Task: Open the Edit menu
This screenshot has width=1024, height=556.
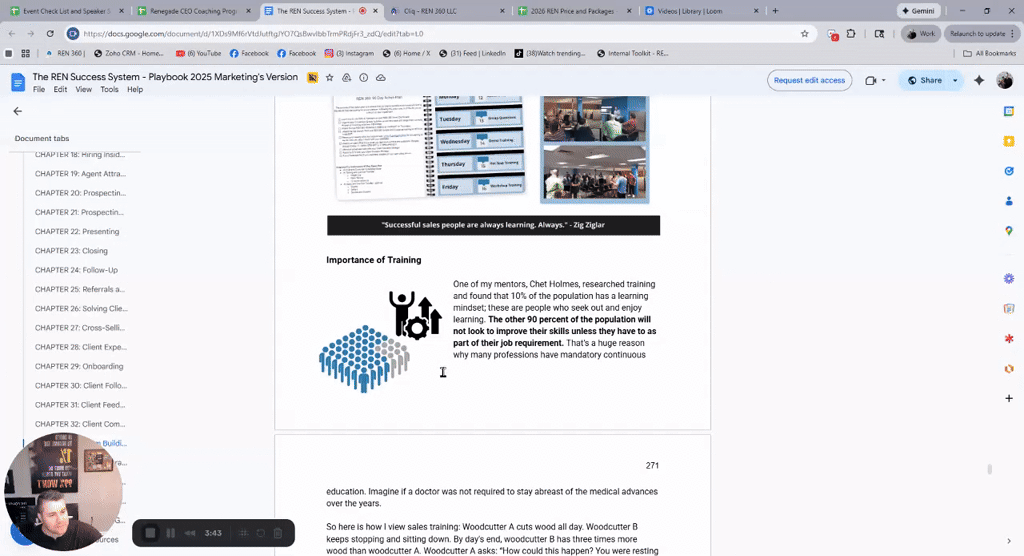Action: click(x=60, y=90)
